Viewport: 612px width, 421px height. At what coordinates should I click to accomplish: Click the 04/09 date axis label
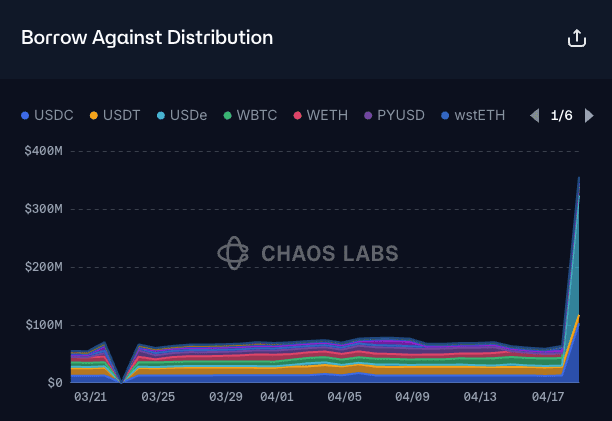coord(412,397)
